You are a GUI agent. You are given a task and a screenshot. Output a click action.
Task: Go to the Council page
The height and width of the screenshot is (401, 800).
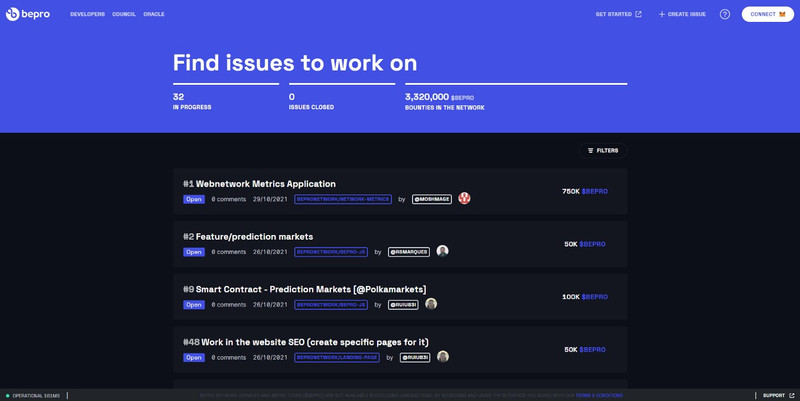[x=124, y=14]
